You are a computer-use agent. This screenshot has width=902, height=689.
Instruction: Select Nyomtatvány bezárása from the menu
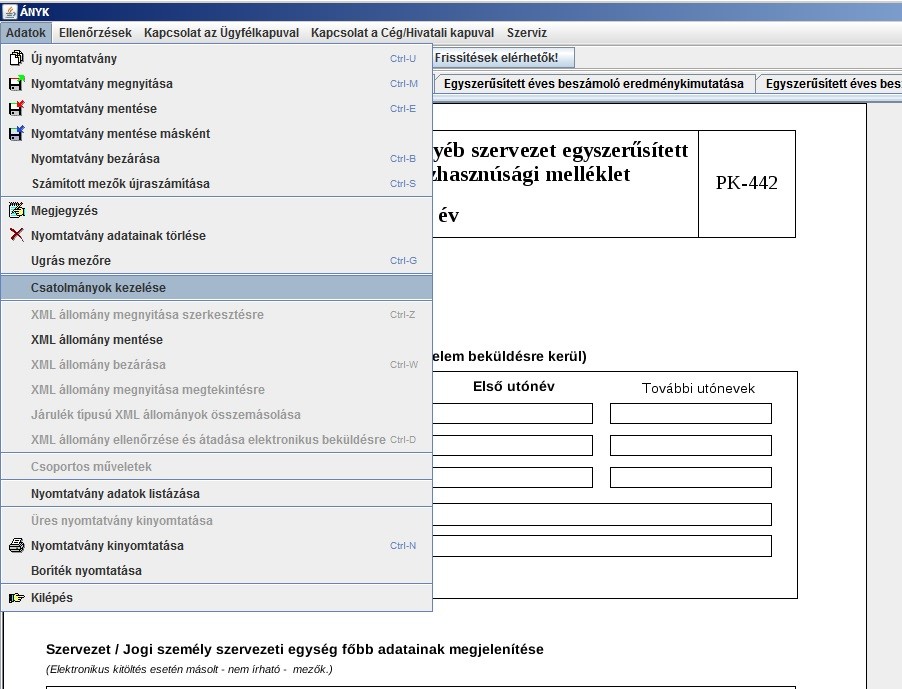[216, 158]
